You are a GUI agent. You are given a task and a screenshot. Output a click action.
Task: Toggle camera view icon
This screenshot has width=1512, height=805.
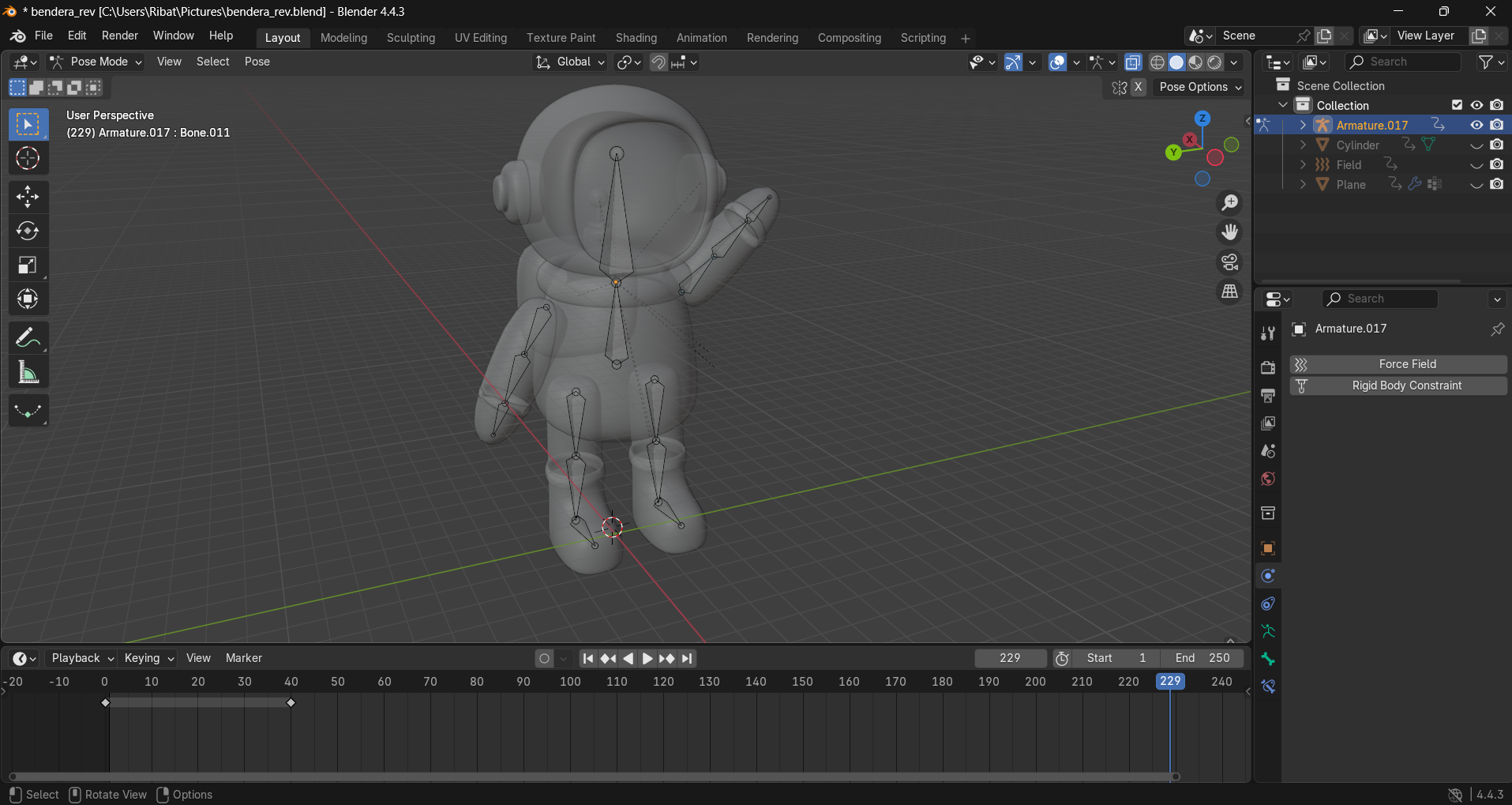pyautogui.click(x=1229, y=261)
